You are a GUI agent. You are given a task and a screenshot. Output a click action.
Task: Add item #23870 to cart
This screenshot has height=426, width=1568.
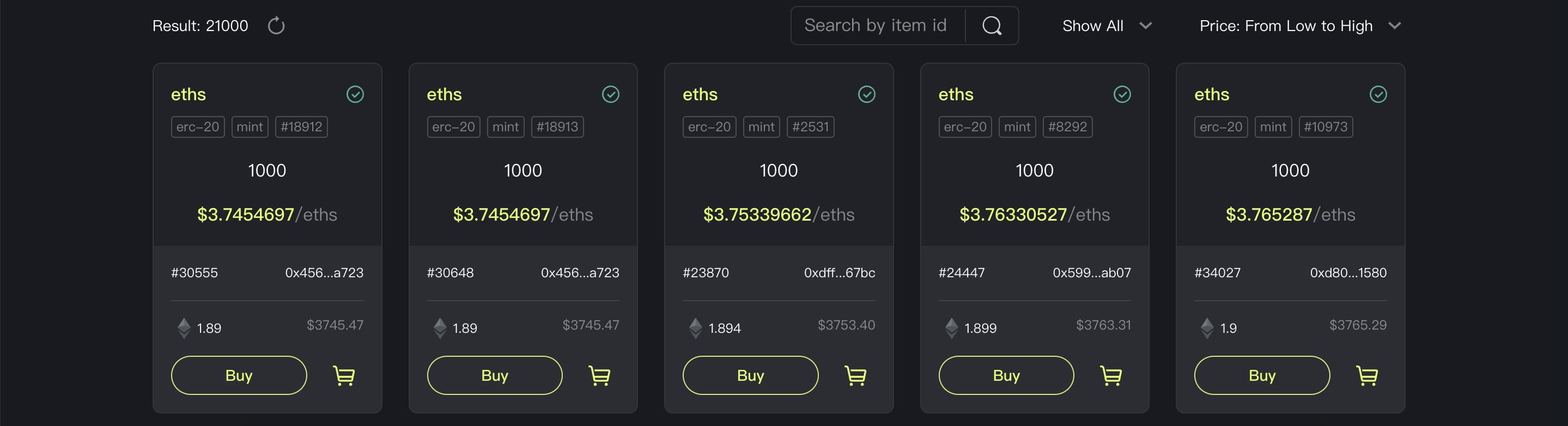[856, 375]
